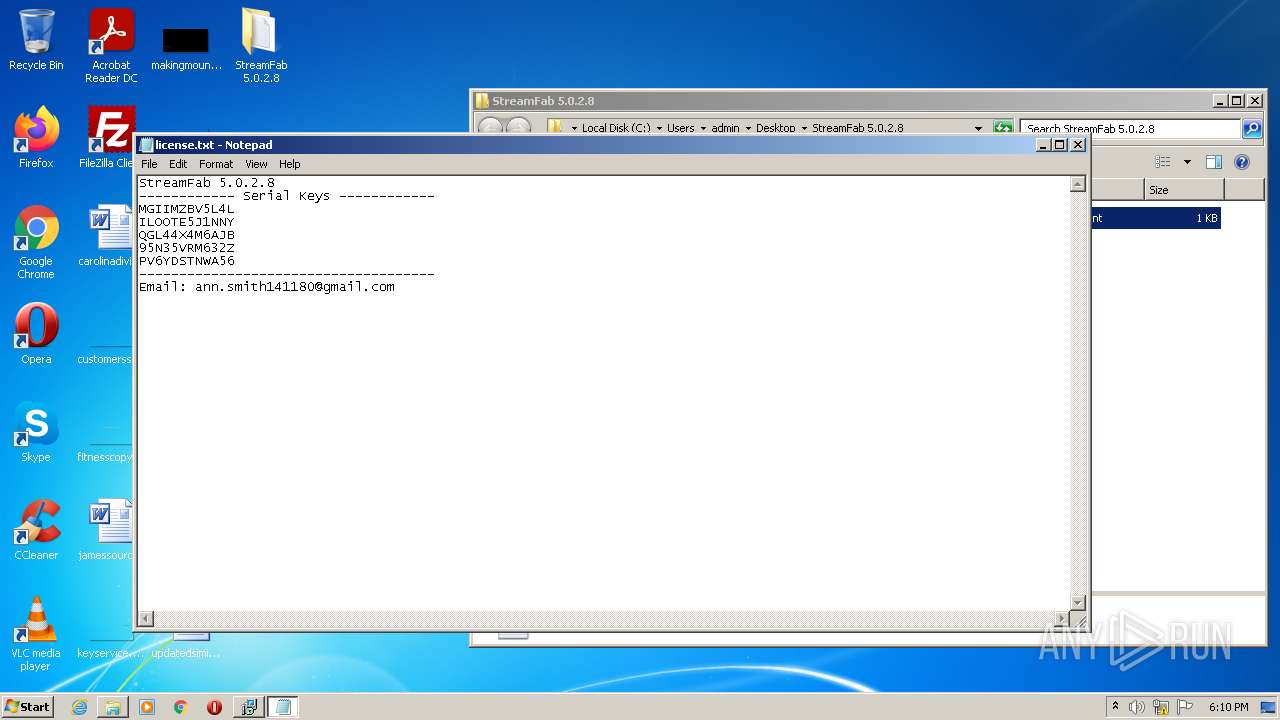Click the Search StreamFab 5.0.2.8 field

(x=1130, y=128)
